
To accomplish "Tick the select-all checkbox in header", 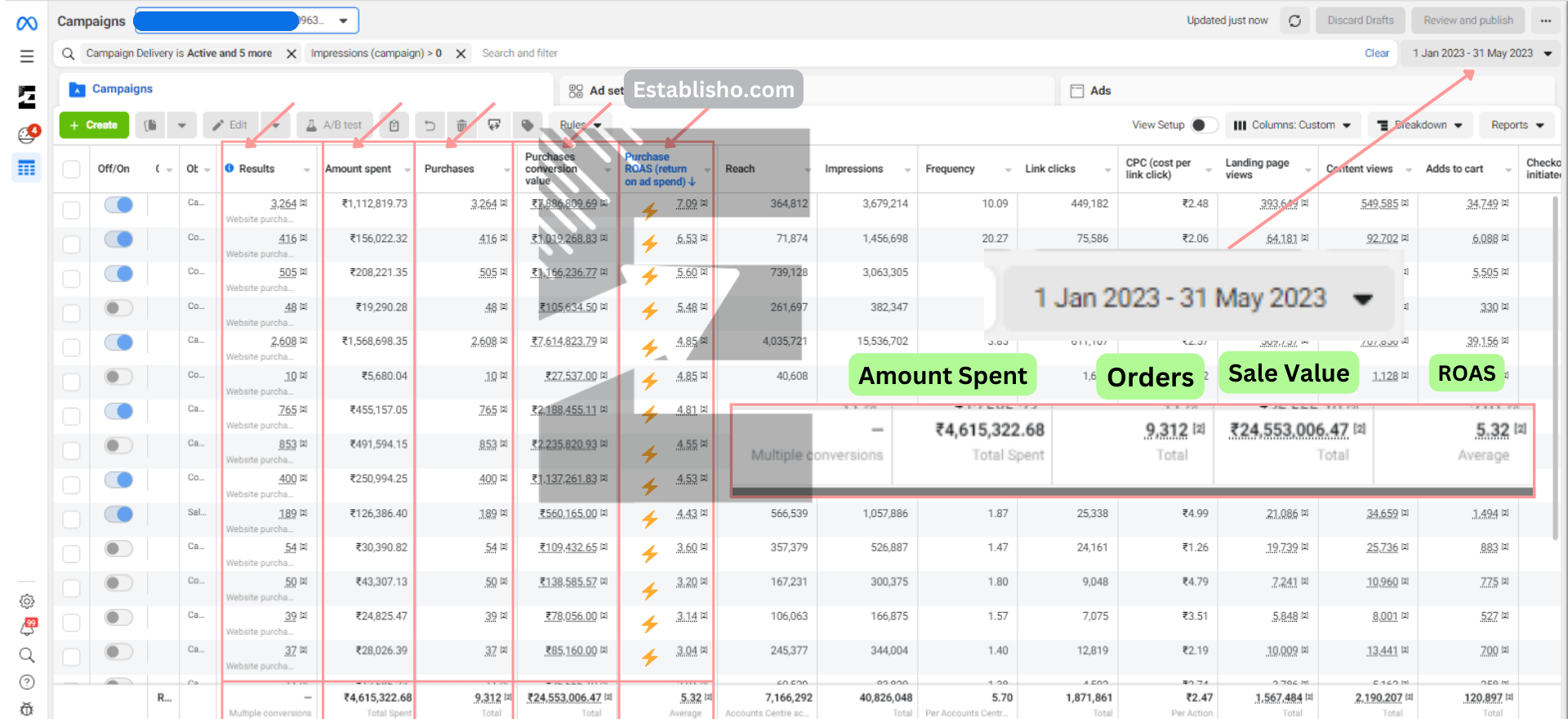I will 72,169.
